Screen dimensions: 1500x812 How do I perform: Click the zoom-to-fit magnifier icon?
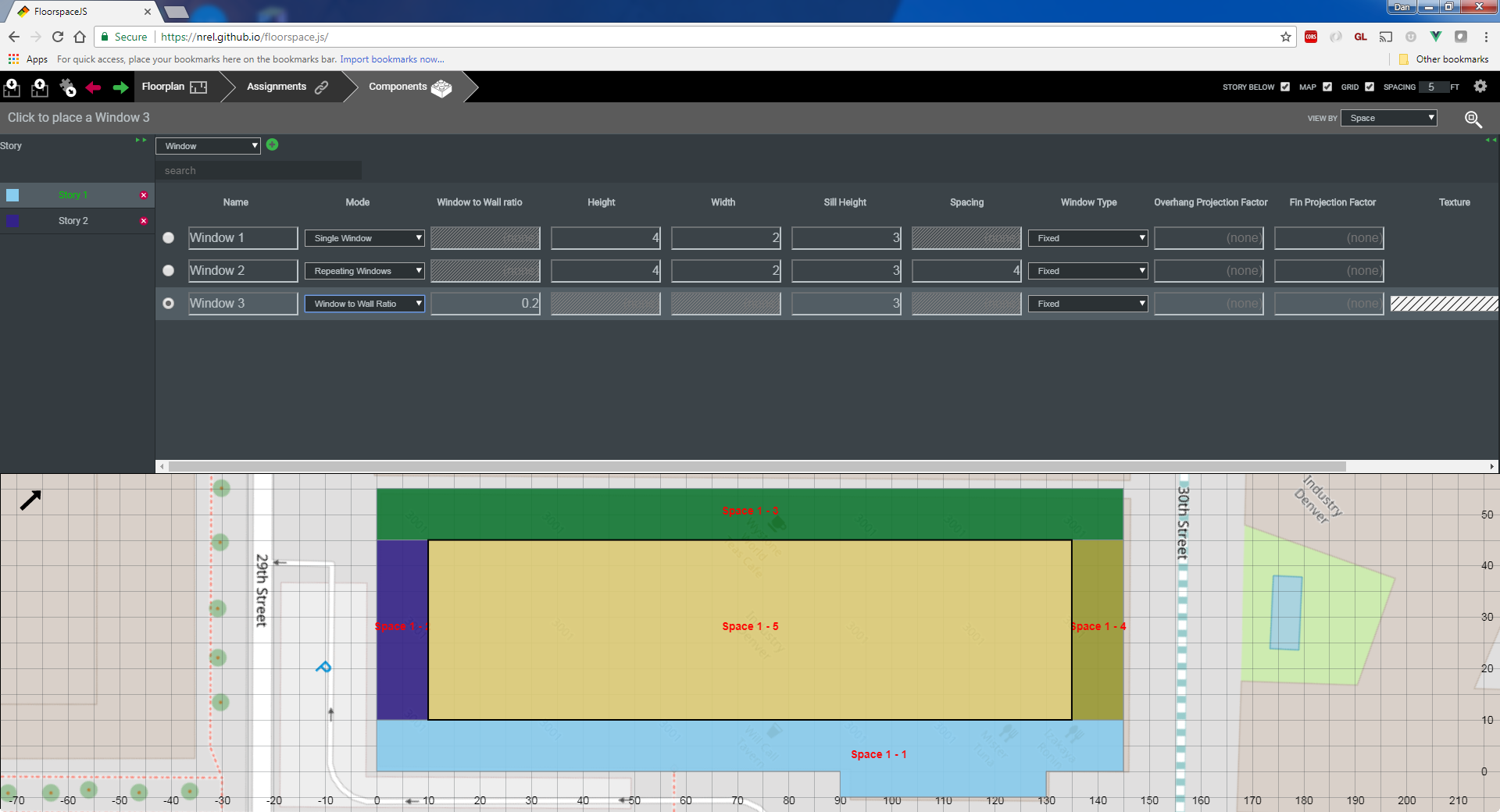[x=1473, y=119]
